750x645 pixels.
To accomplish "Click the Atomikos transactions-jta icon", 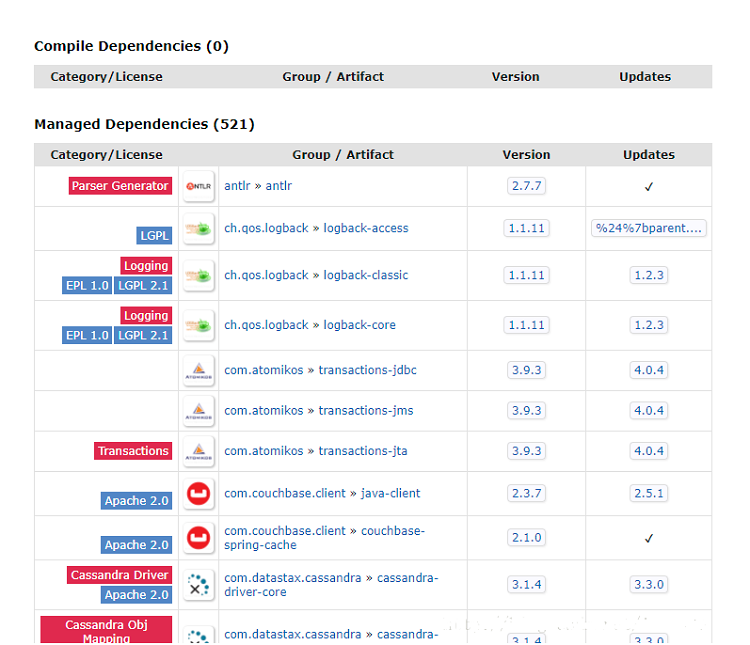I will click(x=199, y=451).
